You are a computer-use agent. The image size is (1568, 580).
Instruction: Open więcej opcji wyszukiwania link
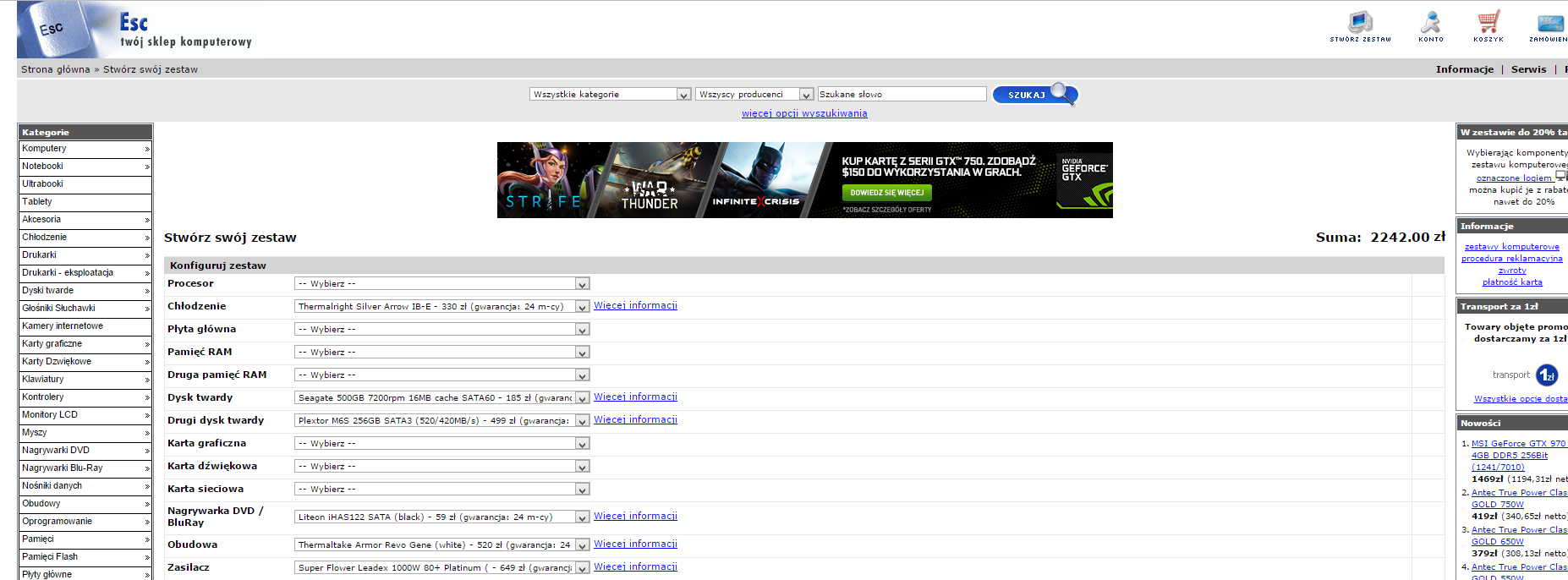click(x=804, y=113)
